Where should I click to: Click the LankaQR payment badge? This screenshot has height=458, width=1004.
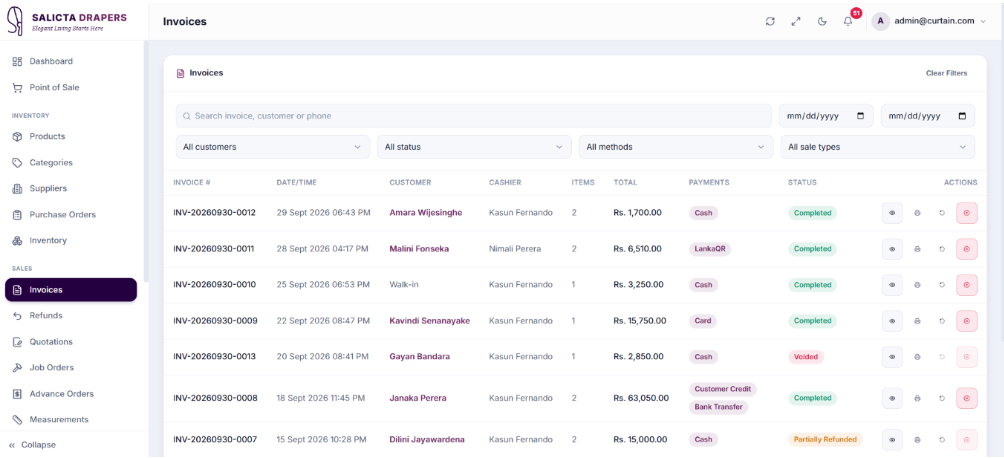pyautogui.click(x=709, y=249)
